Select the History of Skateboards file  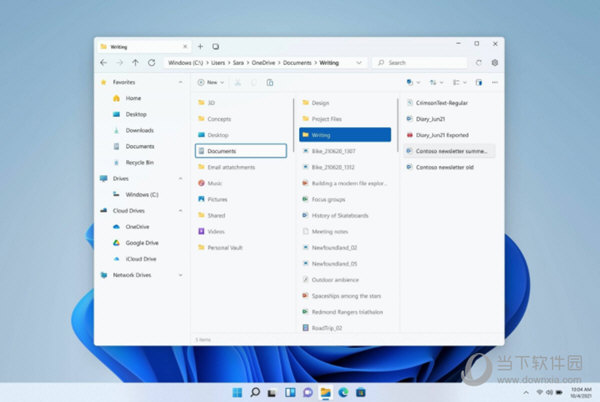click(x=345, y=215)
